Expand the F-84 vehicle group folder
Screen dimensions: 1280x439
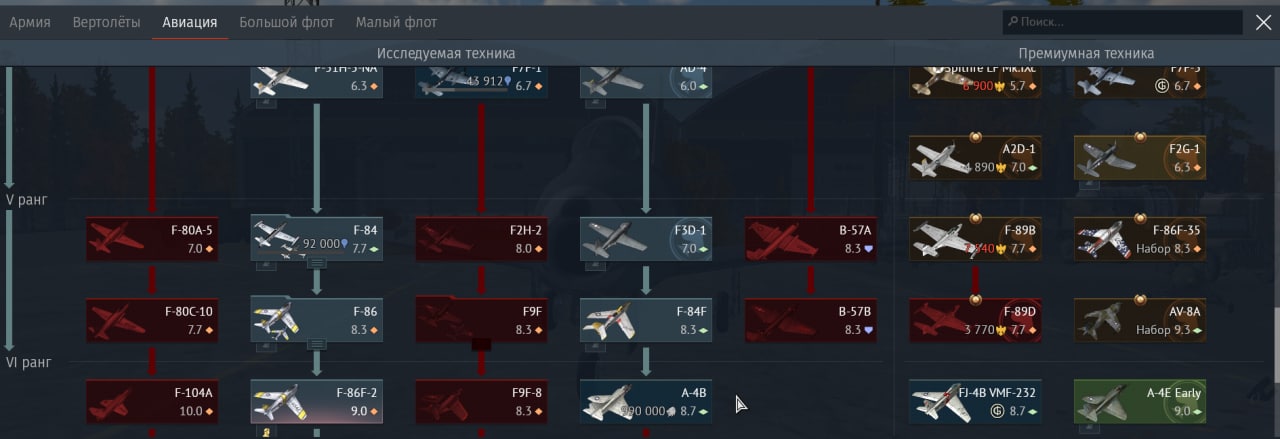[316, 263]
